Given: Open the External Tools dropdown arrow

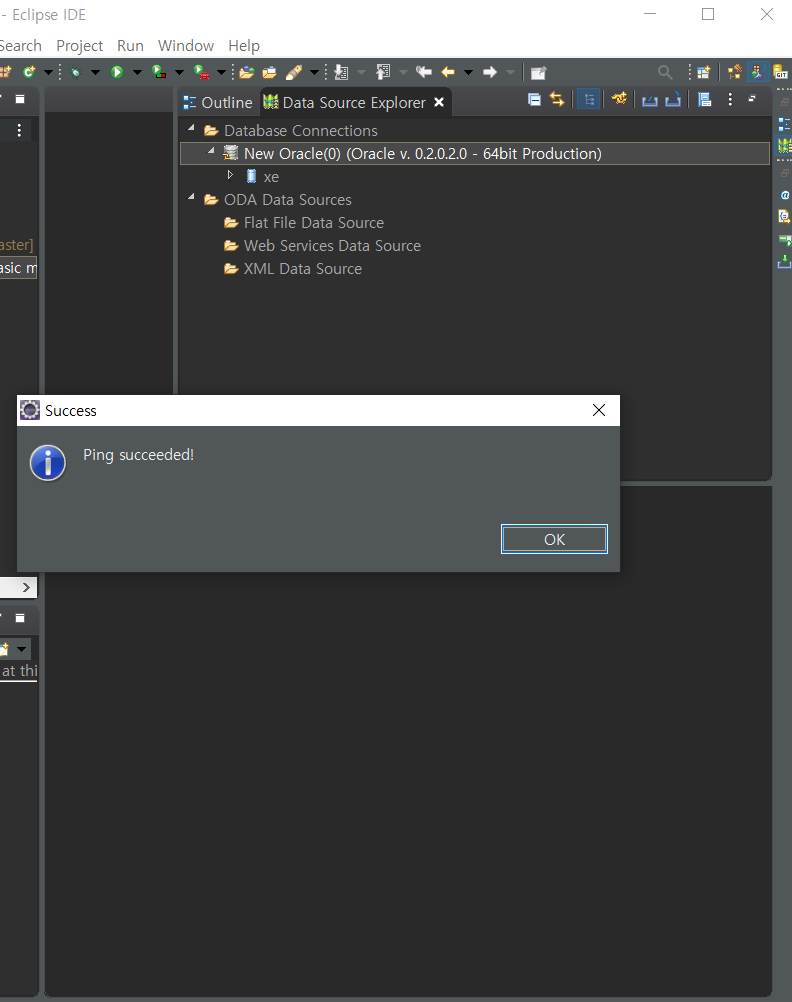Looking at the screenshot, I should [221, 72].
